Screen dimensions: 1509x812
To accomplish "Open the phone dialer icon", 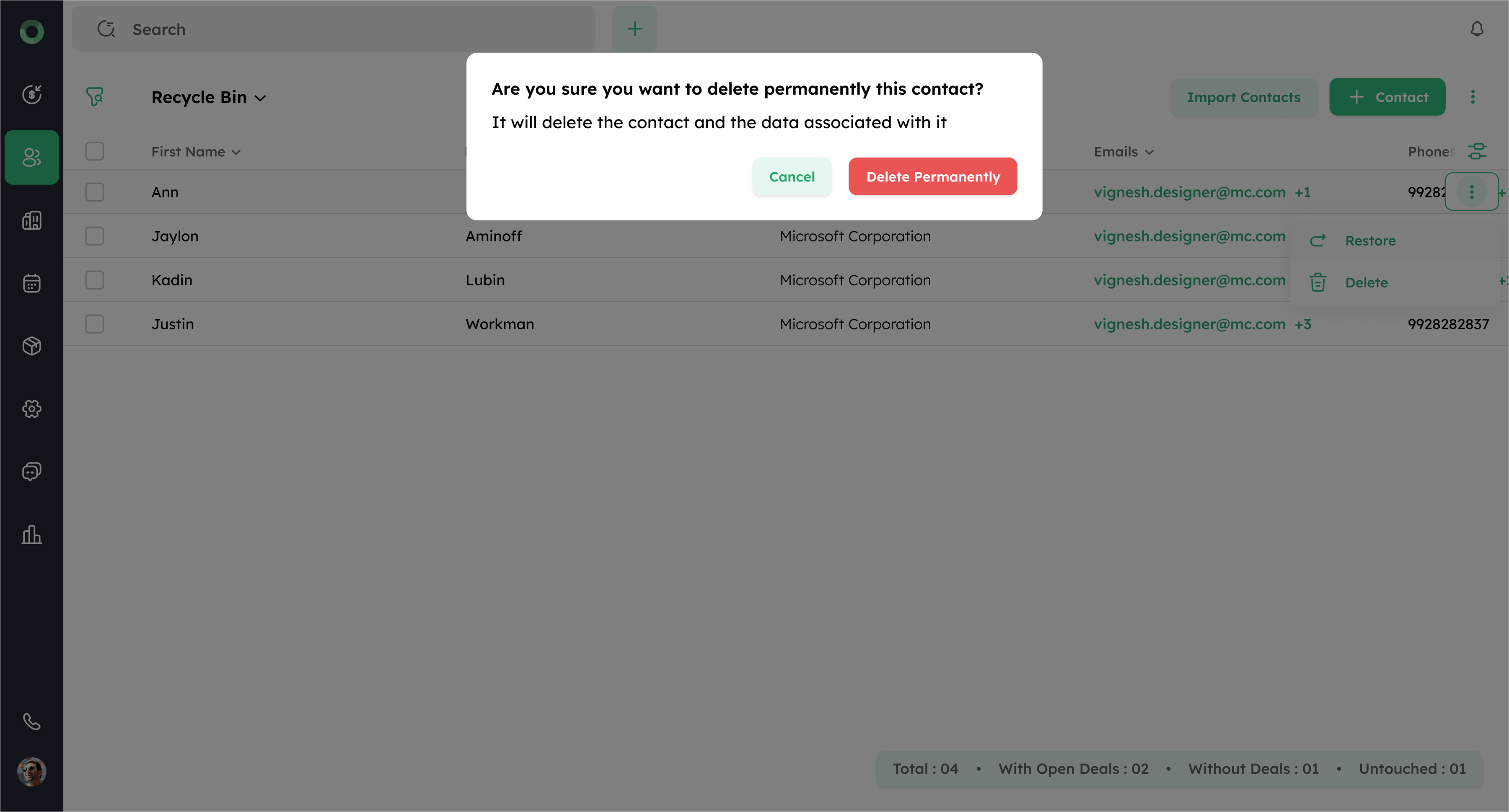I will (31, 721).
